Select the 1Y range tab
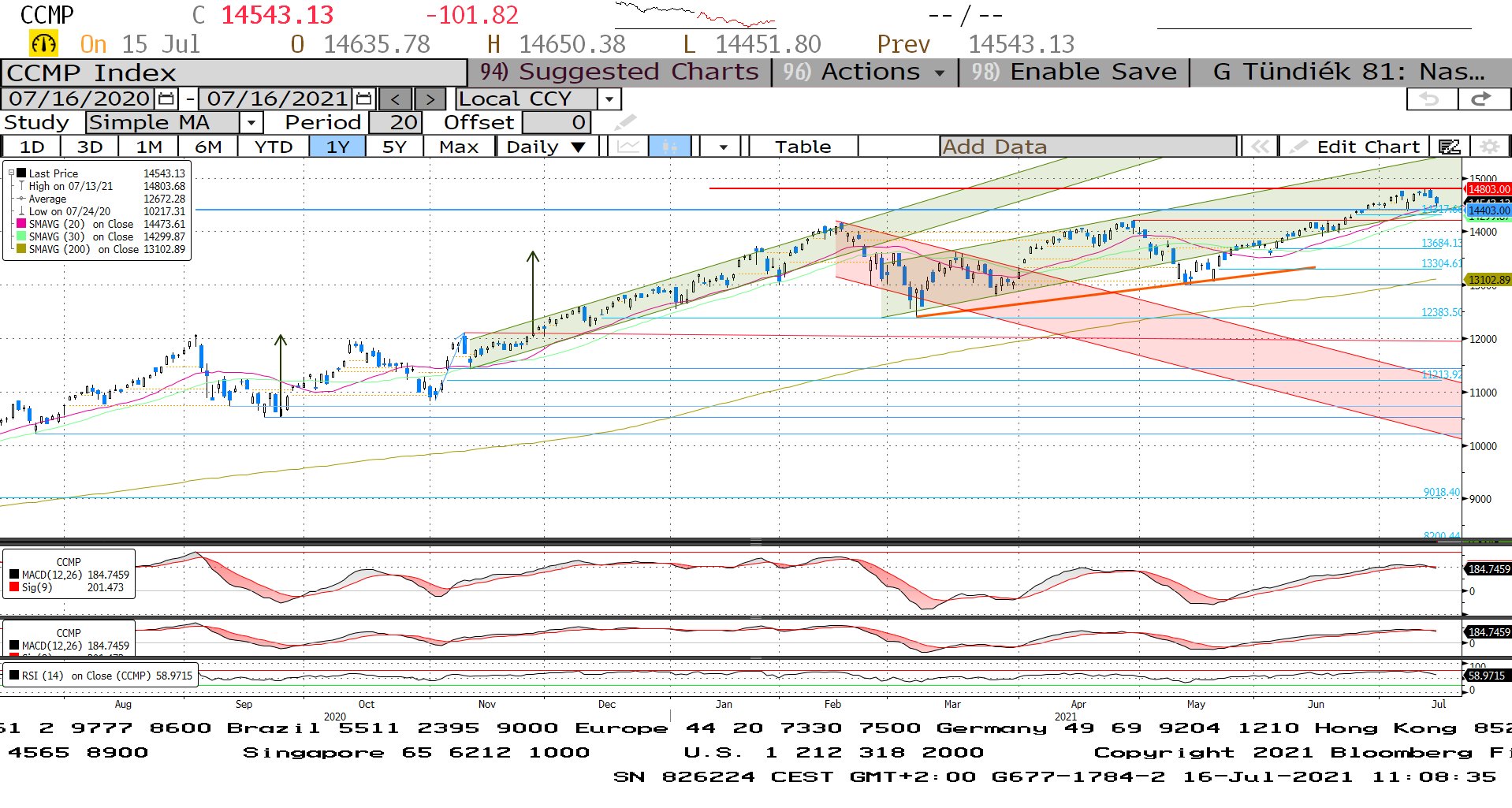The width and height of the screenshot is (1512, 808). (337, 147)
